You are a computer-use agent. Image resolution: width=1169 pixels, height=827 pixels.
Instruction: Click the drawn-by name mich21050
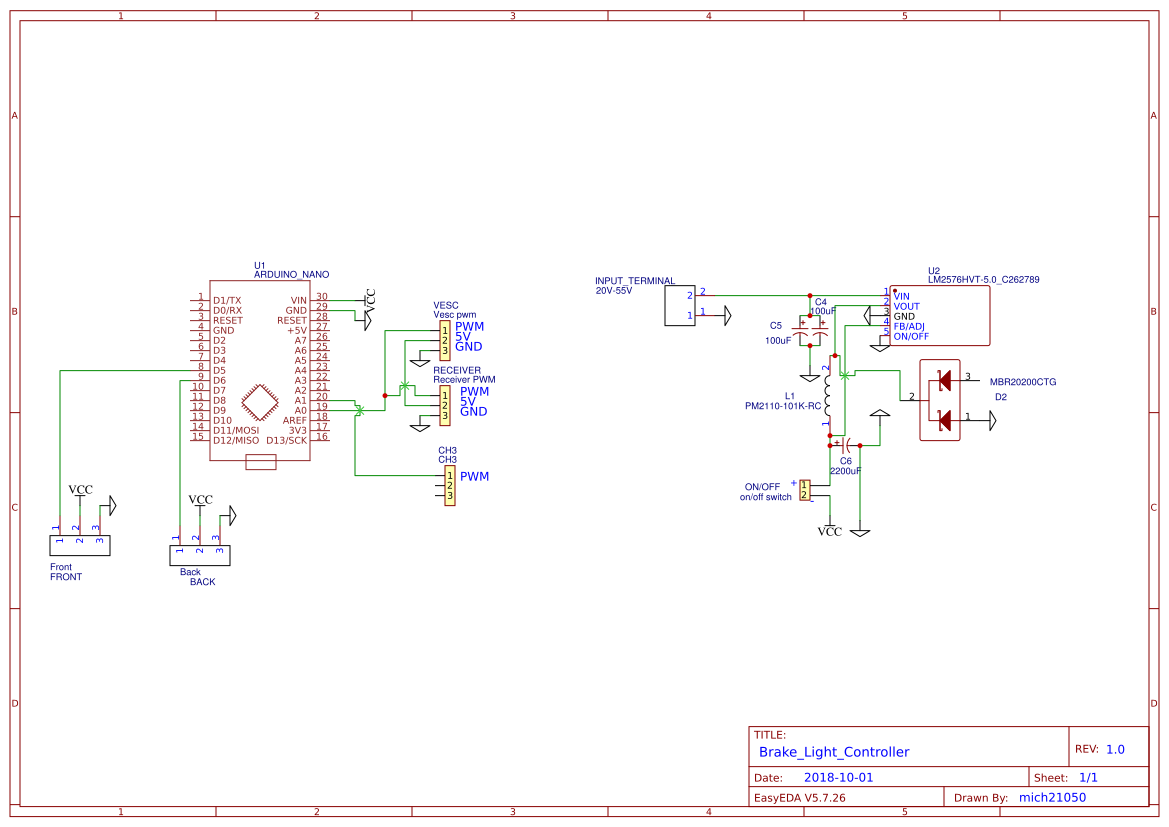(x=1052, y=798)
